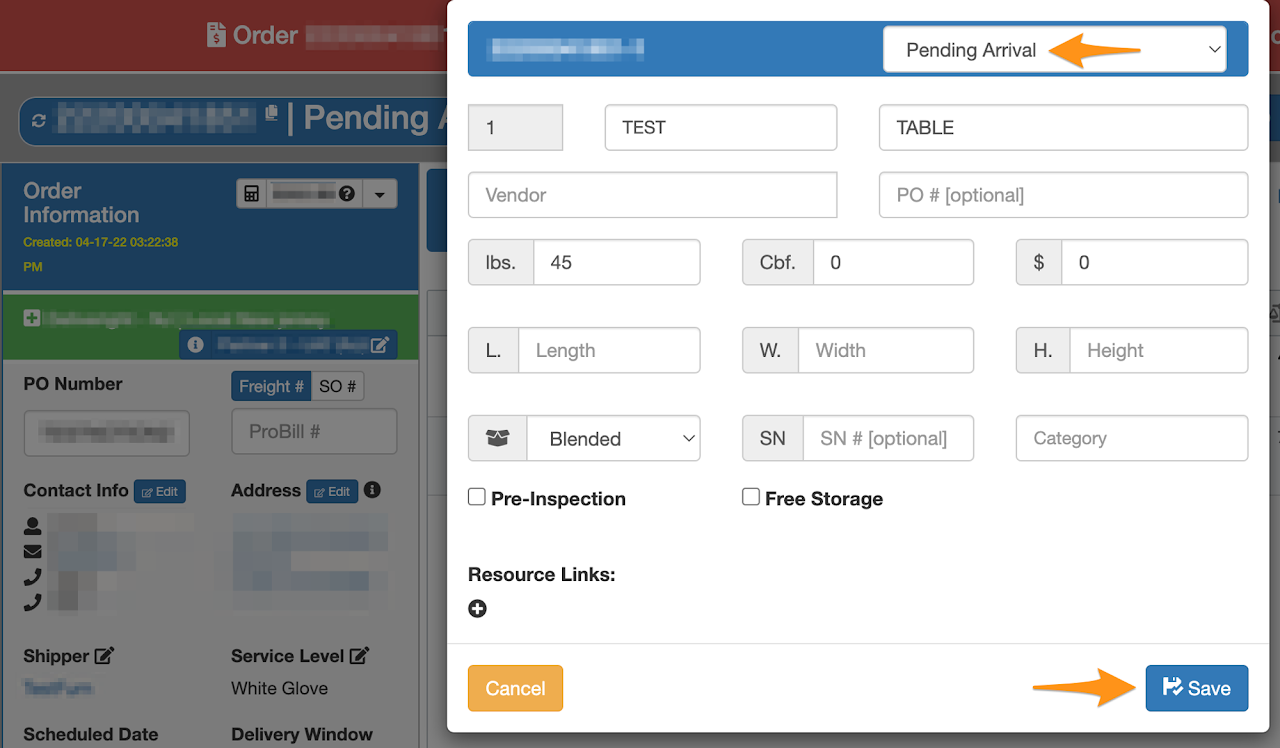Viewport: 1280px width, 748px height.
Task: Switch to the SO # tab
Action: tap(337, 386)
